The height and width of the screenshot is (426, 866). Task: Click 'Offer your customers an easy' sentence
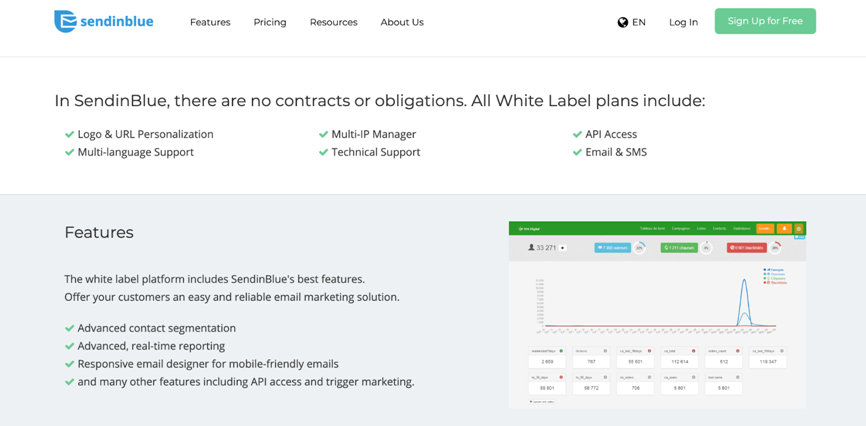(232, 297)
